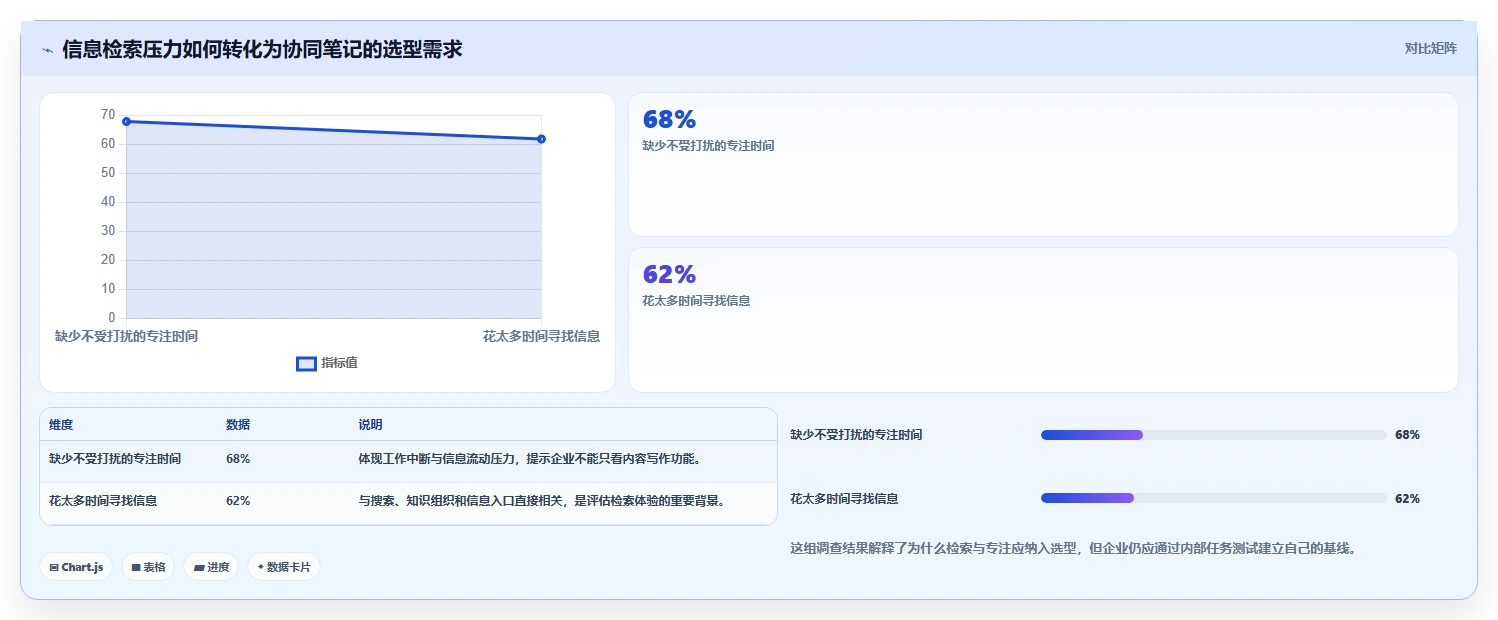Click the progress label 缺少不受打扰的专注时间
The height and width of the screenshot is (620, 1498).
point(856,435)
